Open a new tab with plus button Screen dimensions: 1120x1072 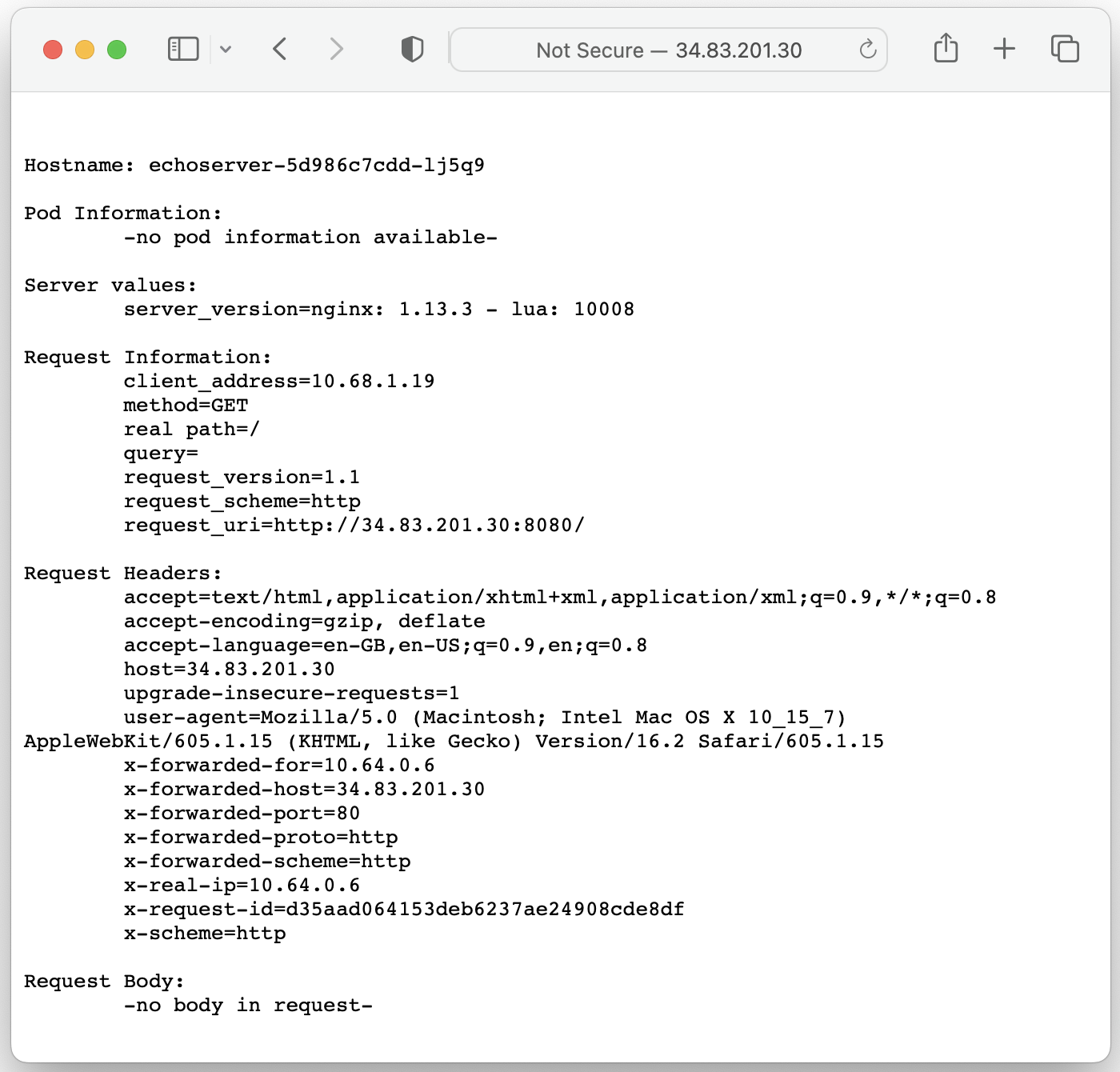pyautogui.click(x=1004, y=50)
